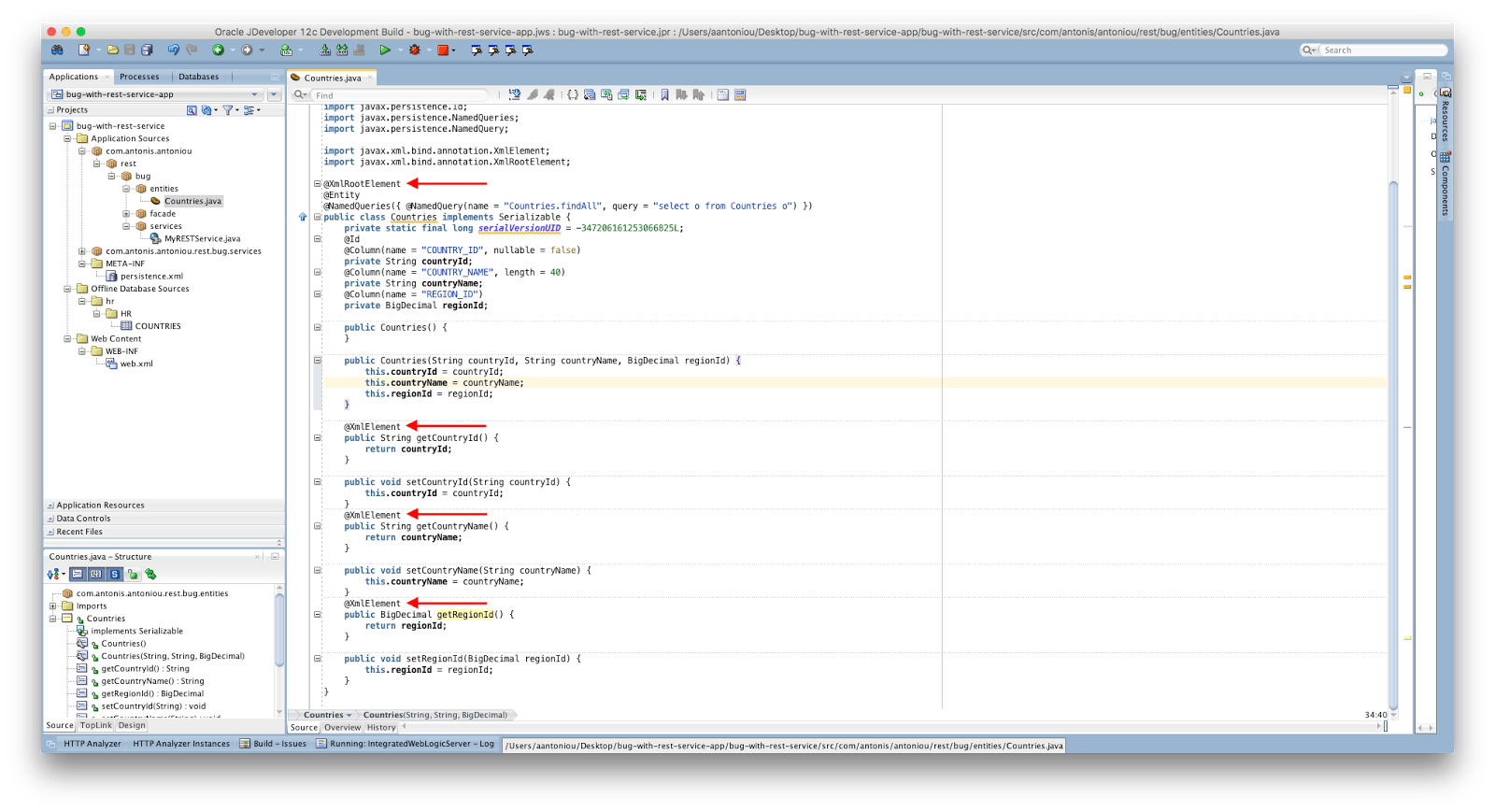Click the editor's vertical scrollbar thumb
Viewport: 1495px width, 812px height.
pos(1393,444)
